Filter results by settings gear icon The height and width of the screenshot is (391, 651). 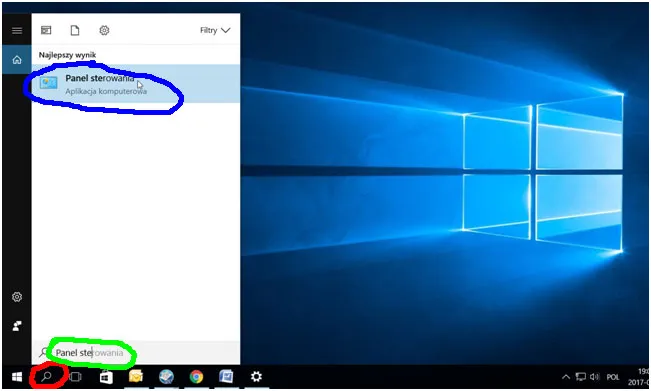coord(104,30)
